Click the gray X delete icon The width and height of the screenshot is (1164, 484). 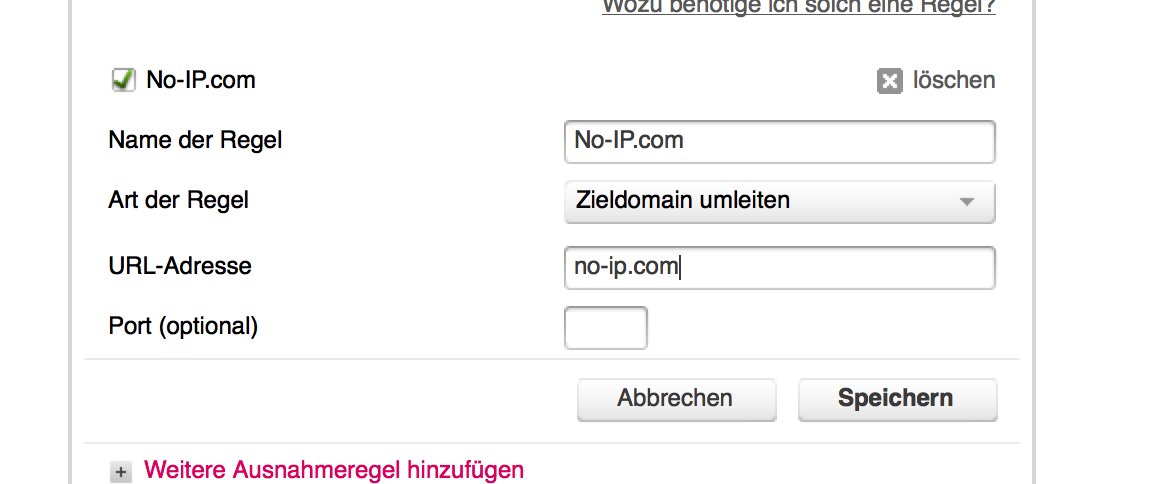(x=889, y=81)
